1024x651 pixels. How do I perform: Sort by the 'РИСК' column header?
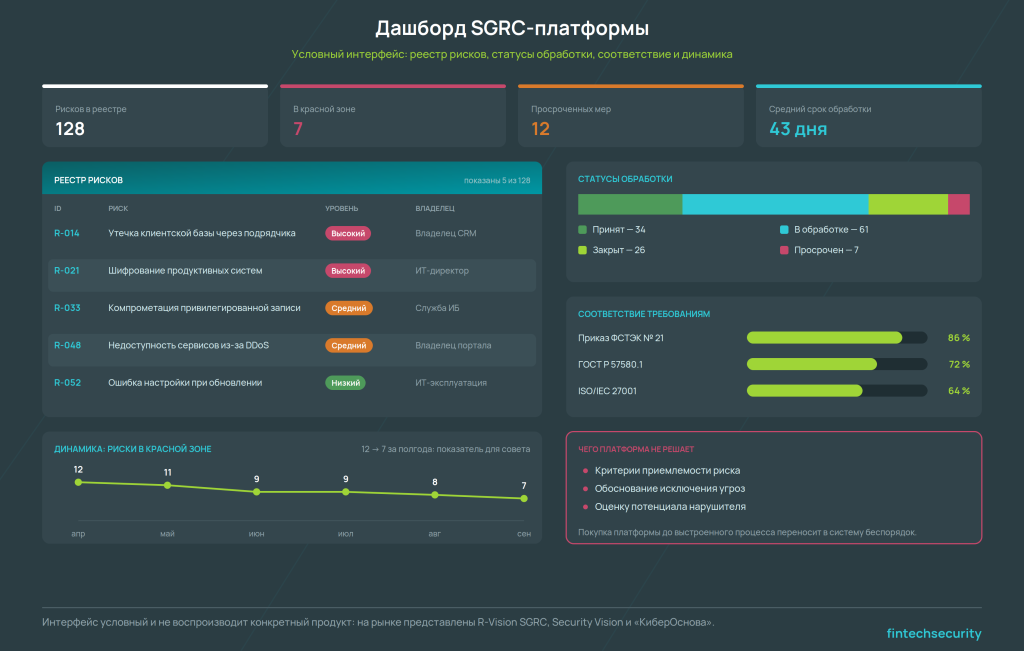118,208
